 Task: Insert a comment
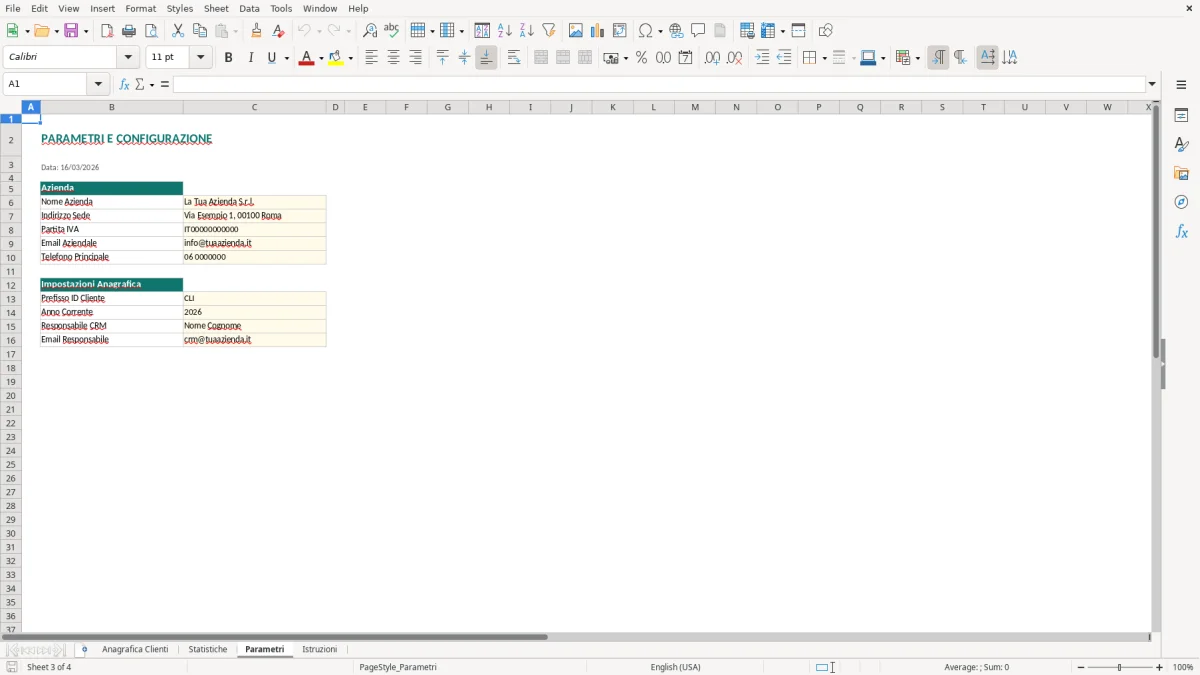(699, 31)
